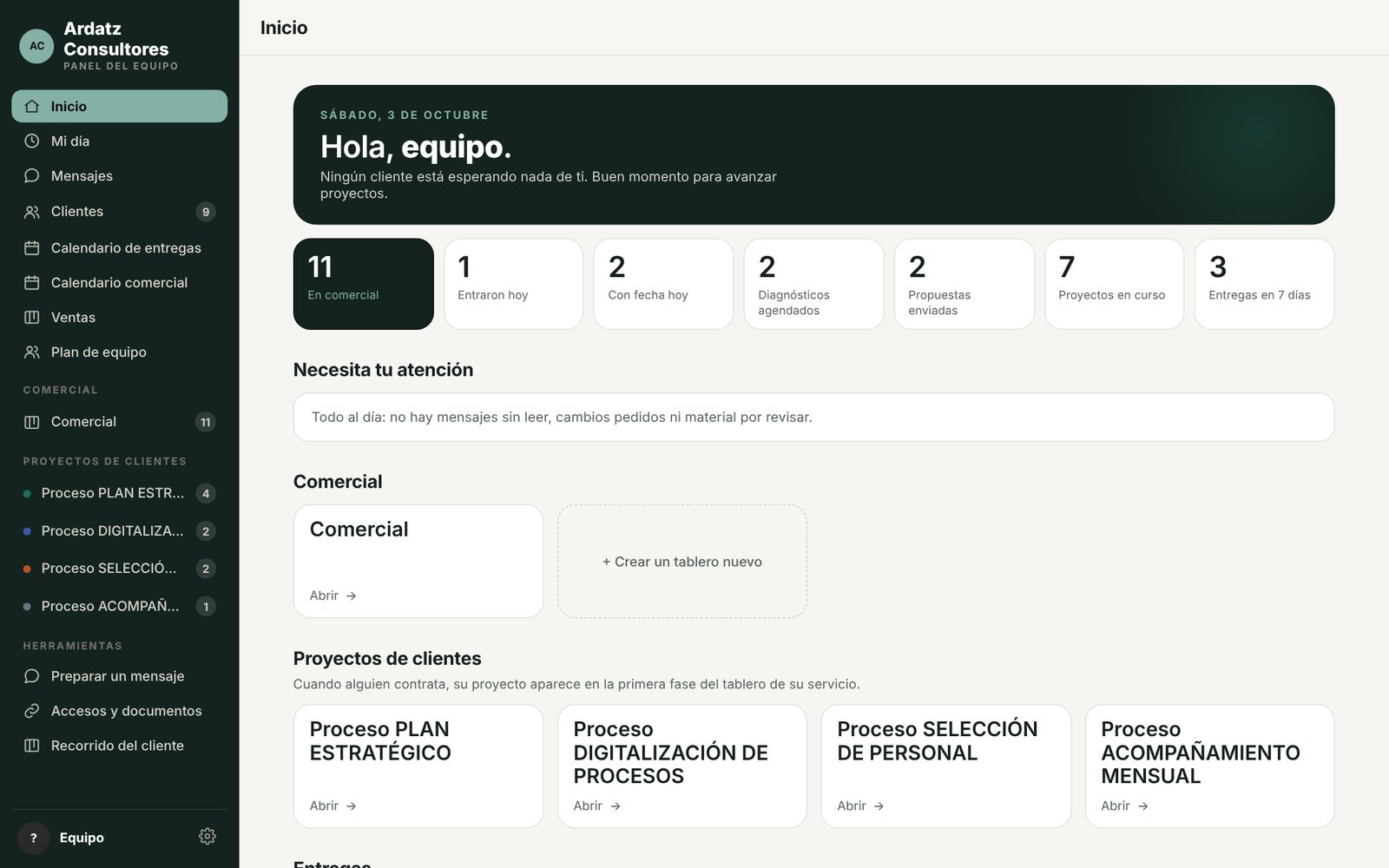Open Proceso ACOMPAÑ... sidebar project
Viewport: 1389px width, 868px height.
tap(119, 606)
